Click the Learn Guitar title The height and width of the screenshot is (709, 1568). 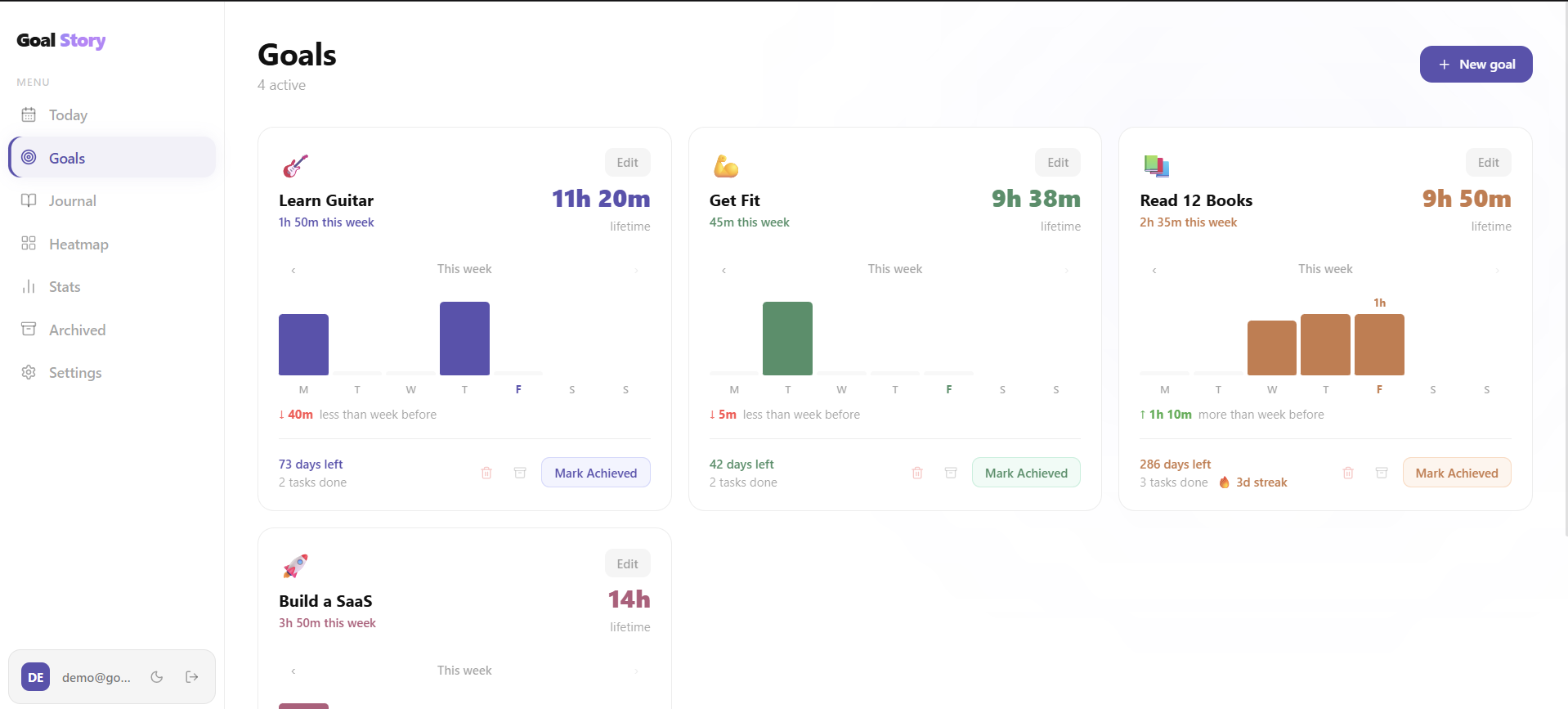point(326,200)
